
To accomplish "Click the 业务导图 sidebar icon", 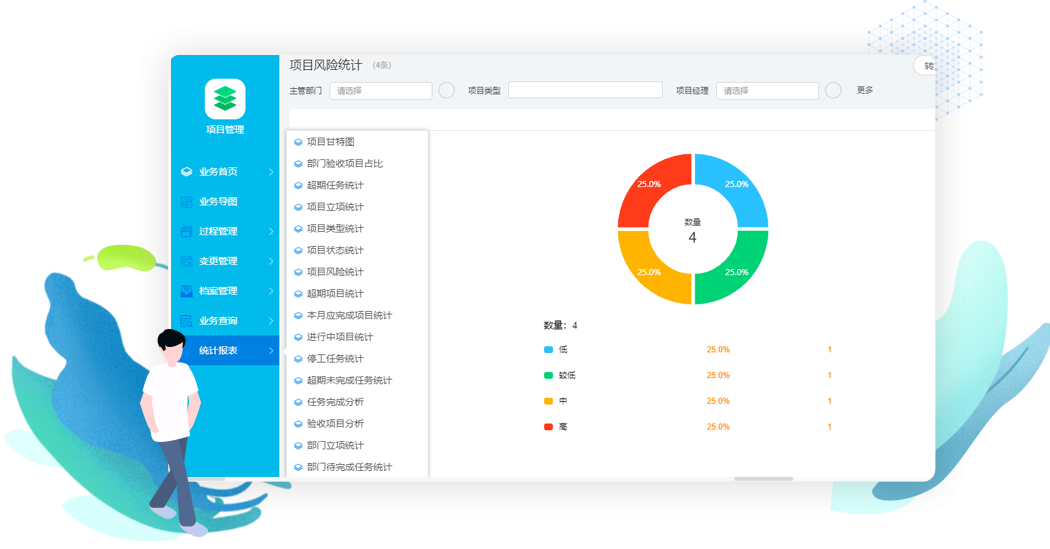I will coord(186,202).
